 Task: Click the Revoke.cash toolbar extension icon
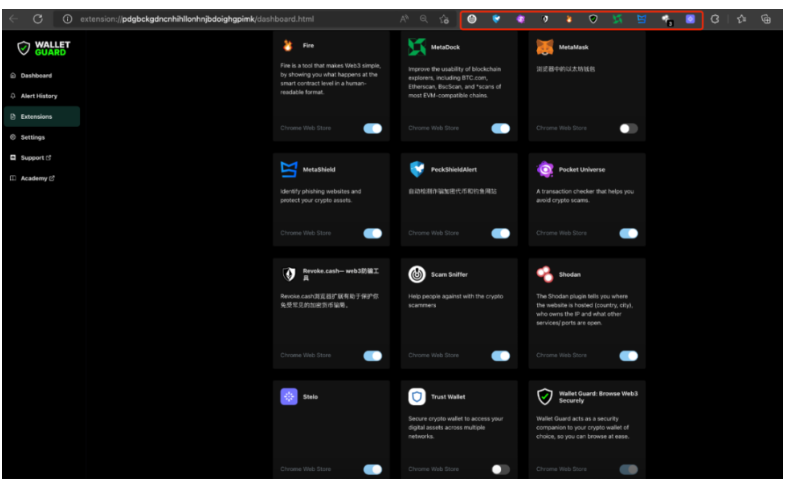tap(545, 19)
